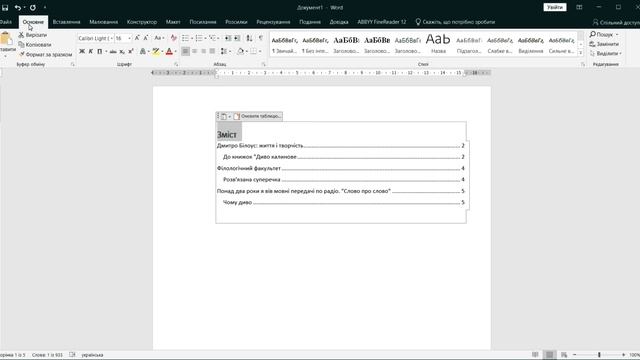Viewport: 640px width, 360px height.
Task: Open ribbon display options icon
Action: (579, 7)
